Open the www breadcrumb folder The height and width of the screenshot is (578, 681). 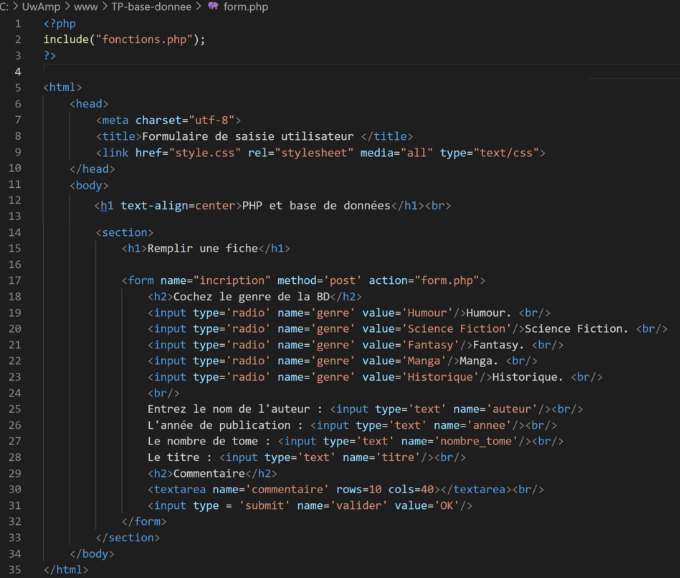[x=84, y=7]
